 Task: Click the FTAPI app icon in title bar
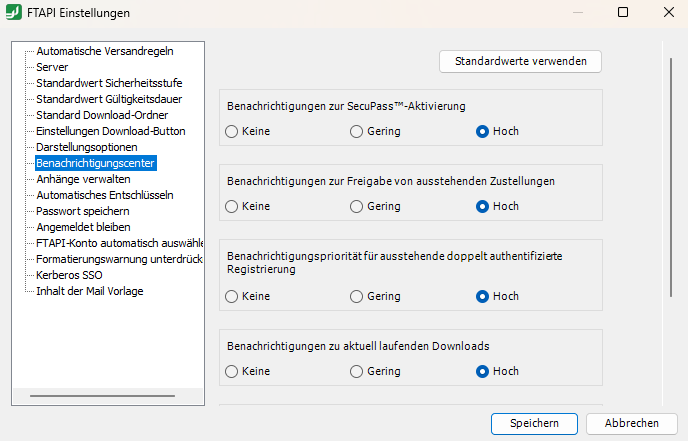coord(15,13)
